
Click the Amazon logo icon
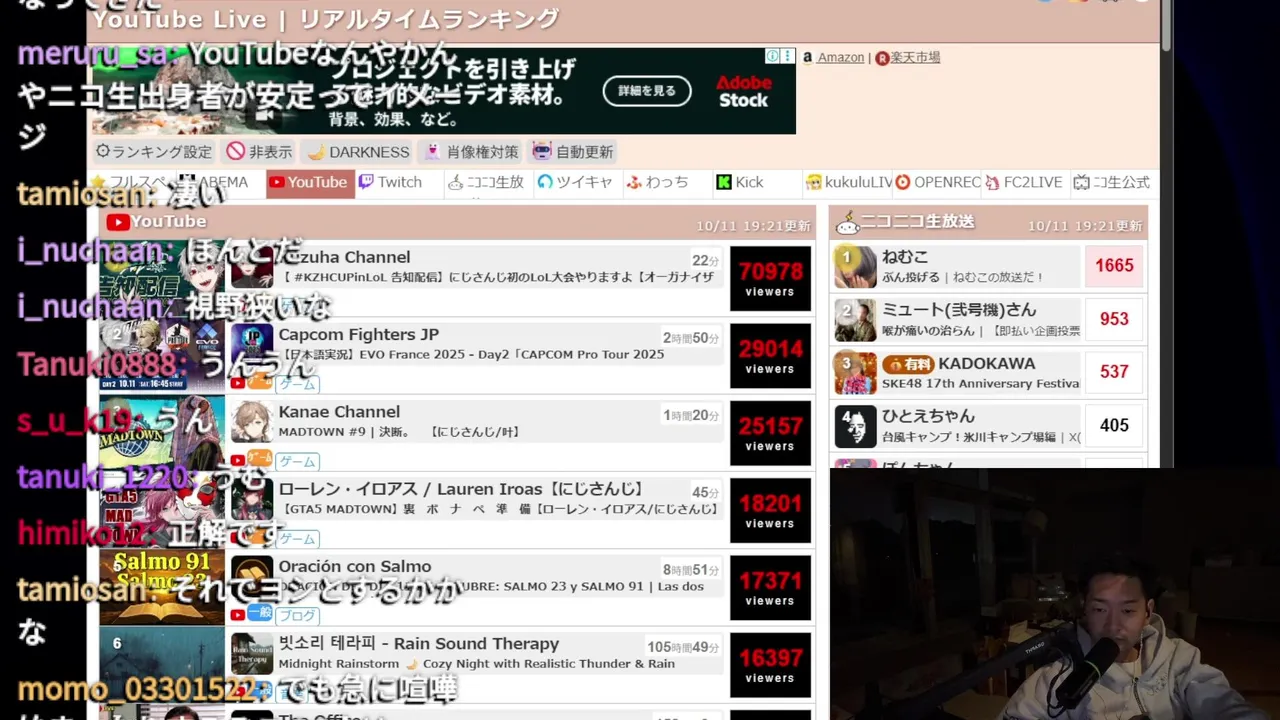pos(808,57)
